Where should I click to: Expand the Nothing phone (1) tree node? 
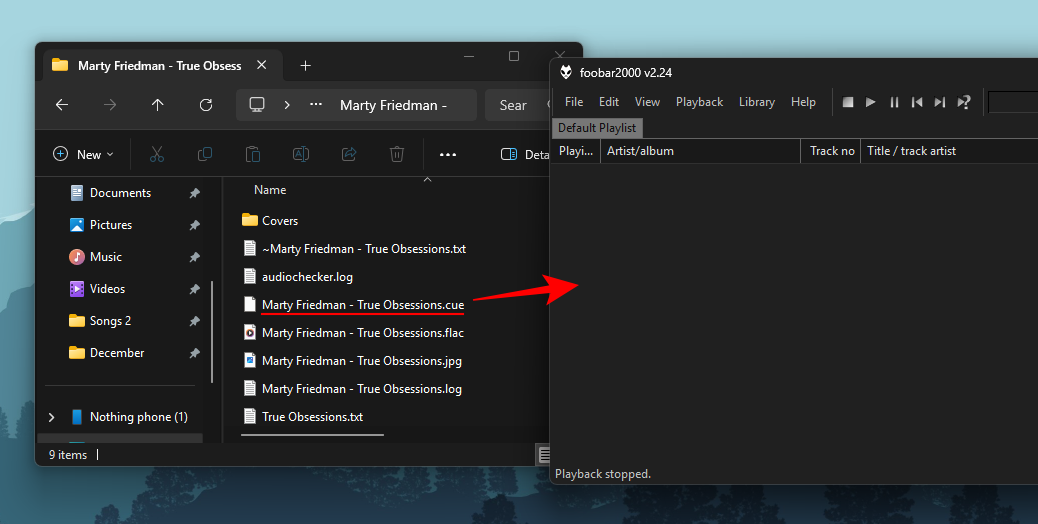(x=52, y=417)
